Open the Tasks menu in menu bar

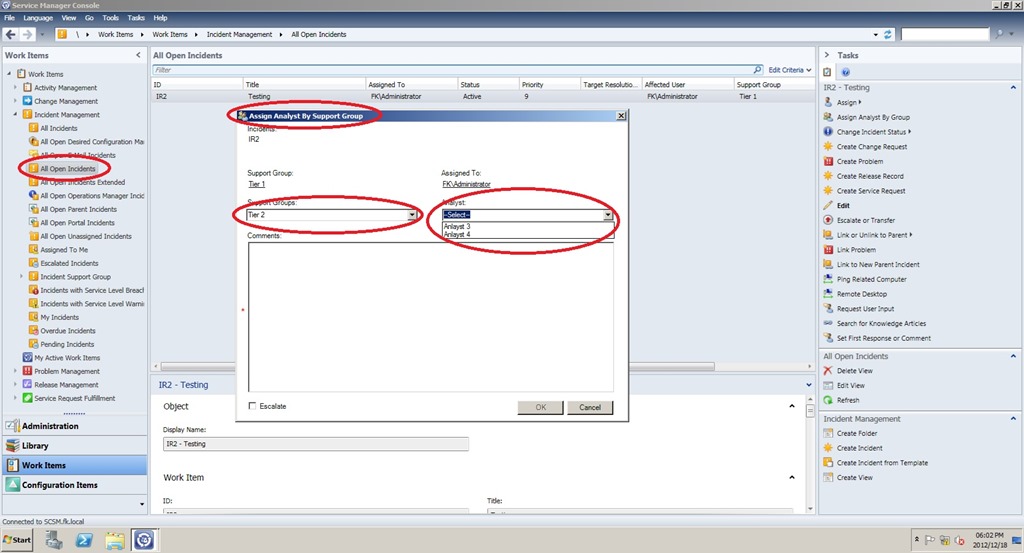(136, 18)
